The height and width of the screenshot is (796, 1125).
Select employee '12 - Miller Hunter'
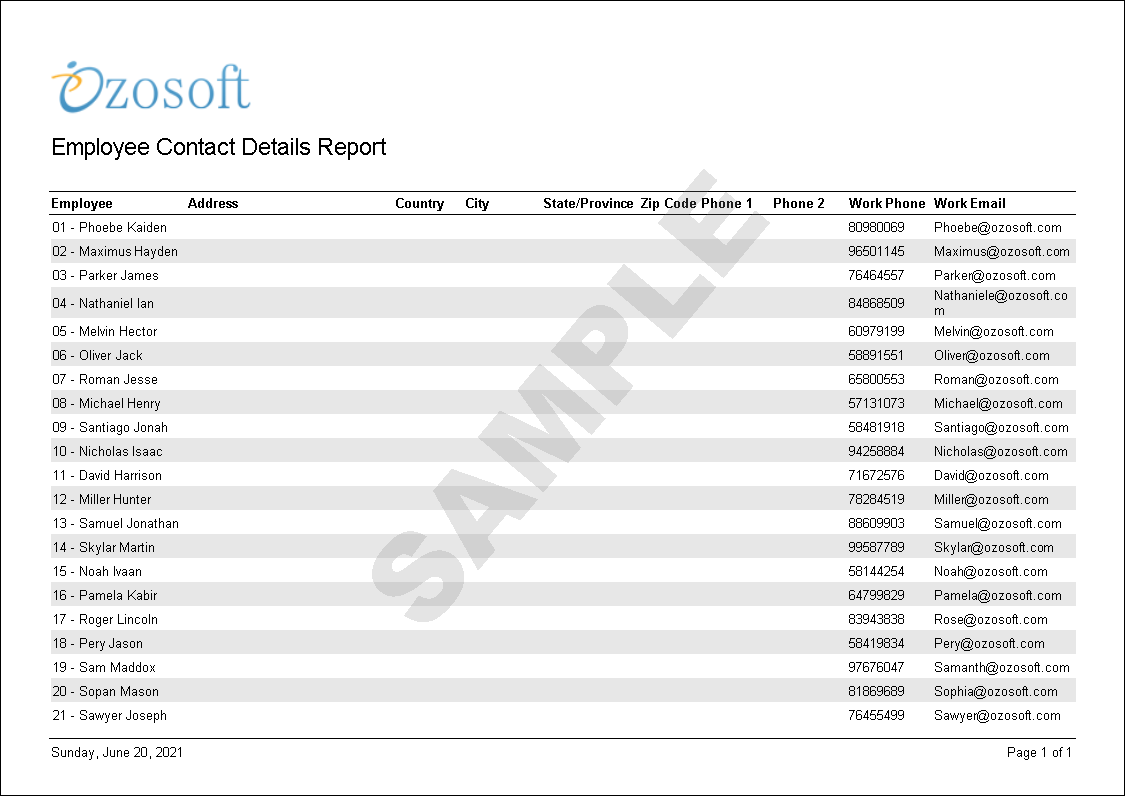102,500
